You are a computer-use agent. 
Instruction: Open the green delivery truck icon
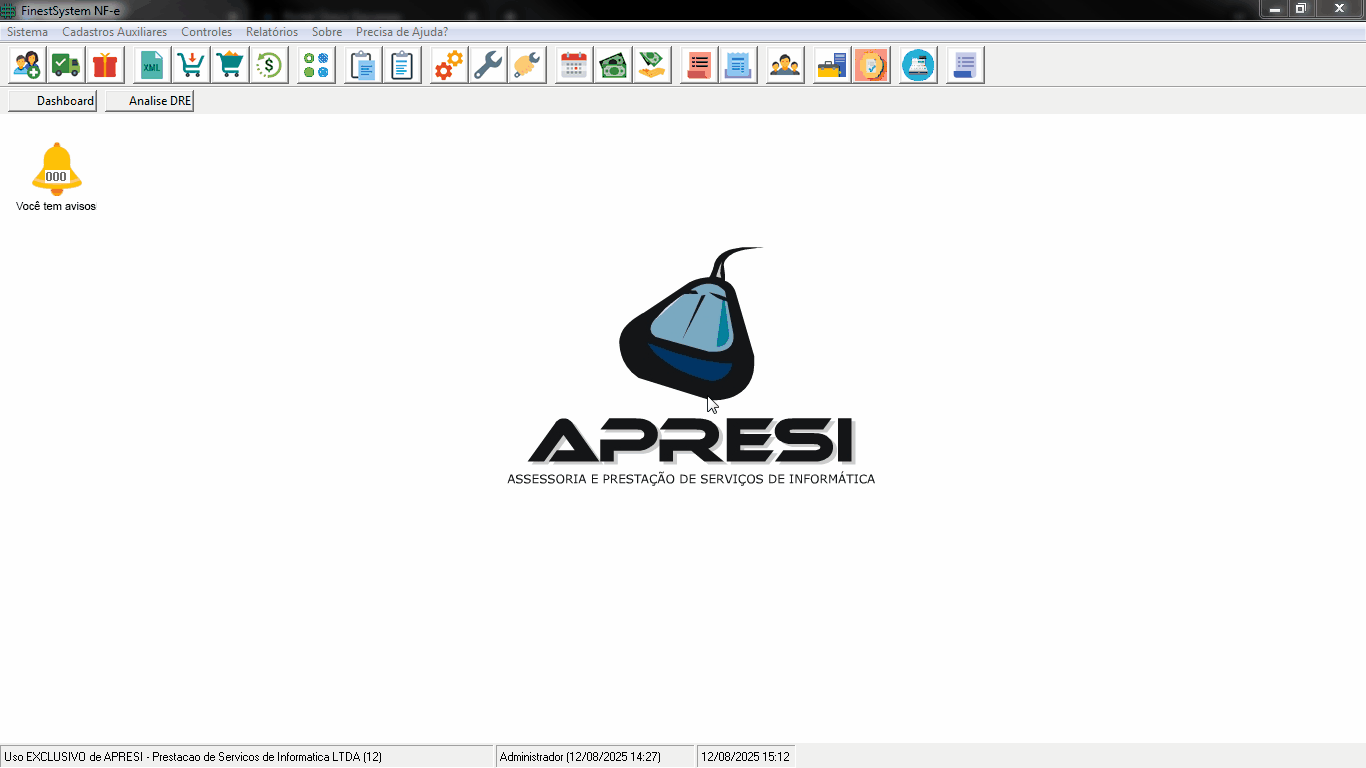pyautogui.click(x=66, y=66)
